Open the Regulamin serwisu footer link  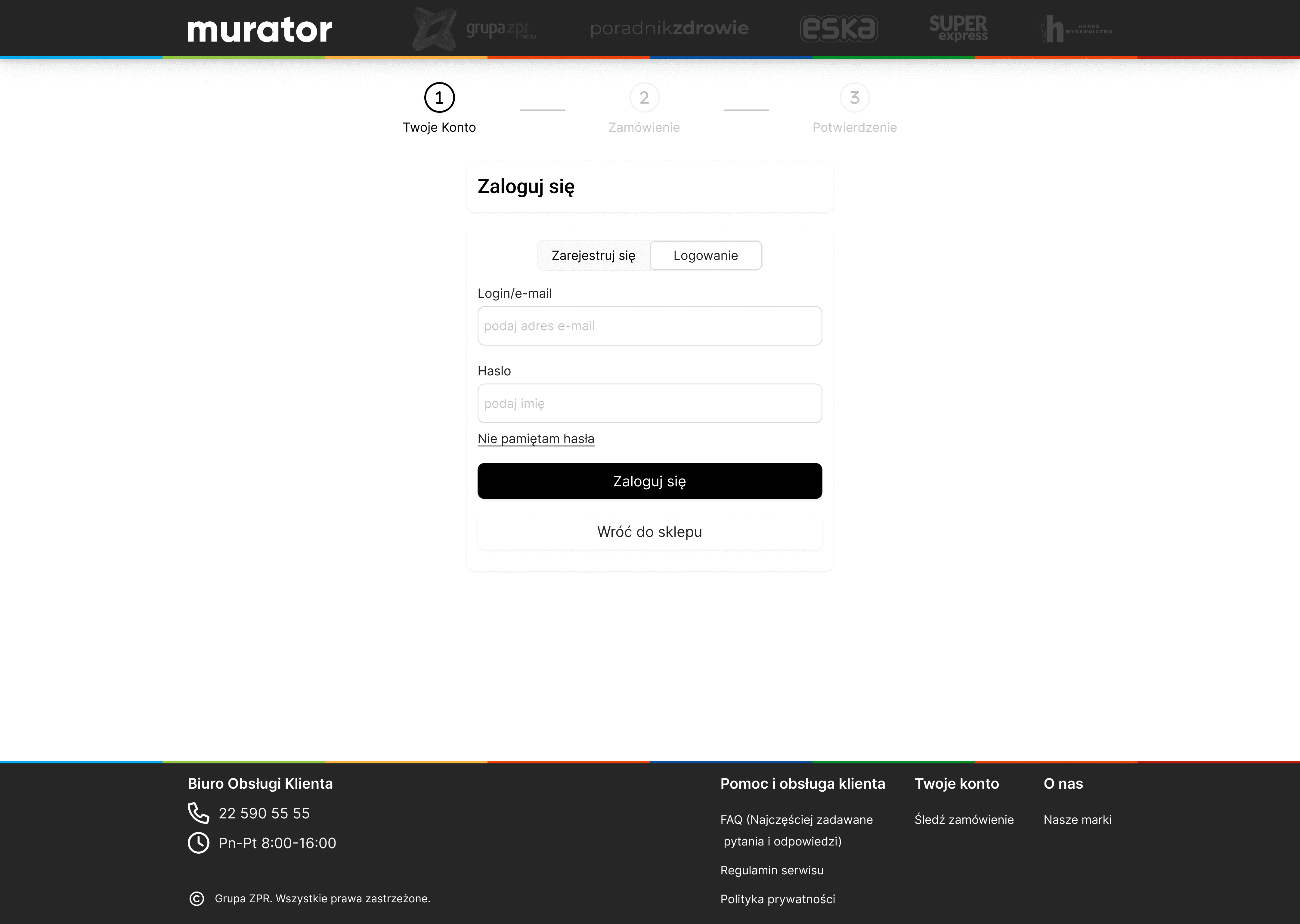(x=771, y=870)
